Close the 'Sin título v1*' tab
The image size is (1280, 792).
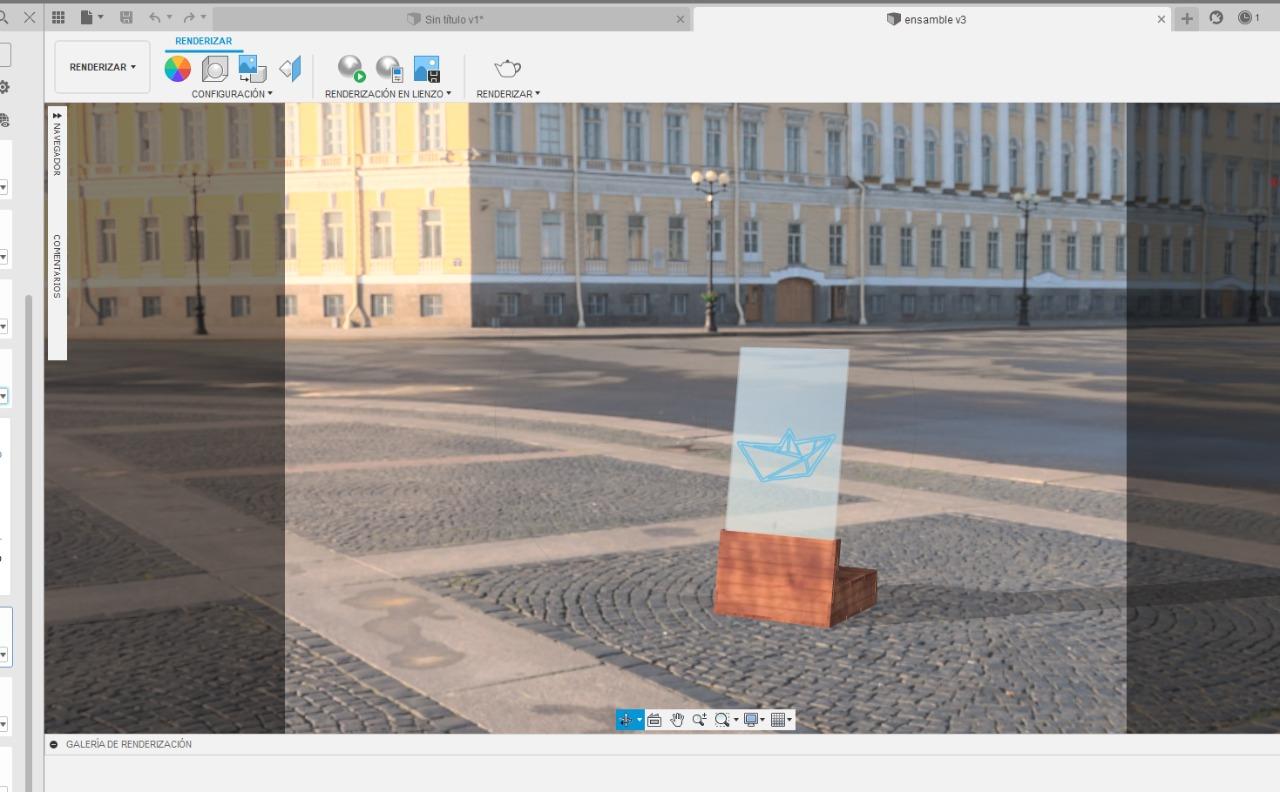tap(681, 19)
